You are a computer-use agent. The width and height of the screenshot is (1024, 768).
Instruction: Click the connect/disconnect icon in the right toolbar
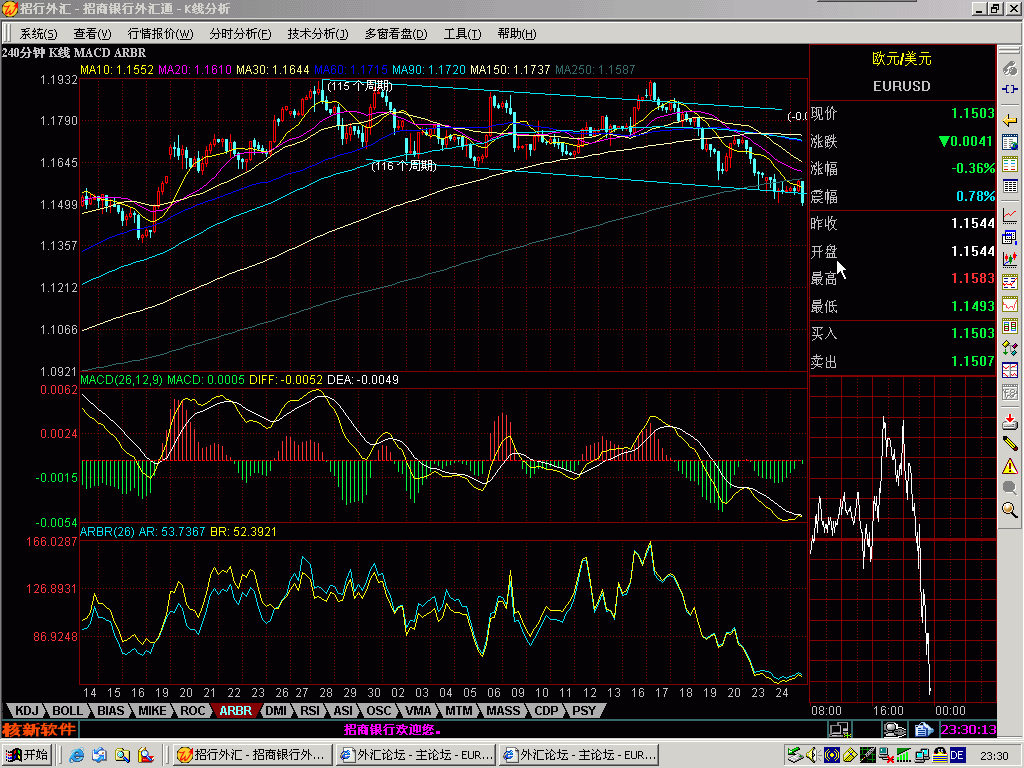point(1010,89)
